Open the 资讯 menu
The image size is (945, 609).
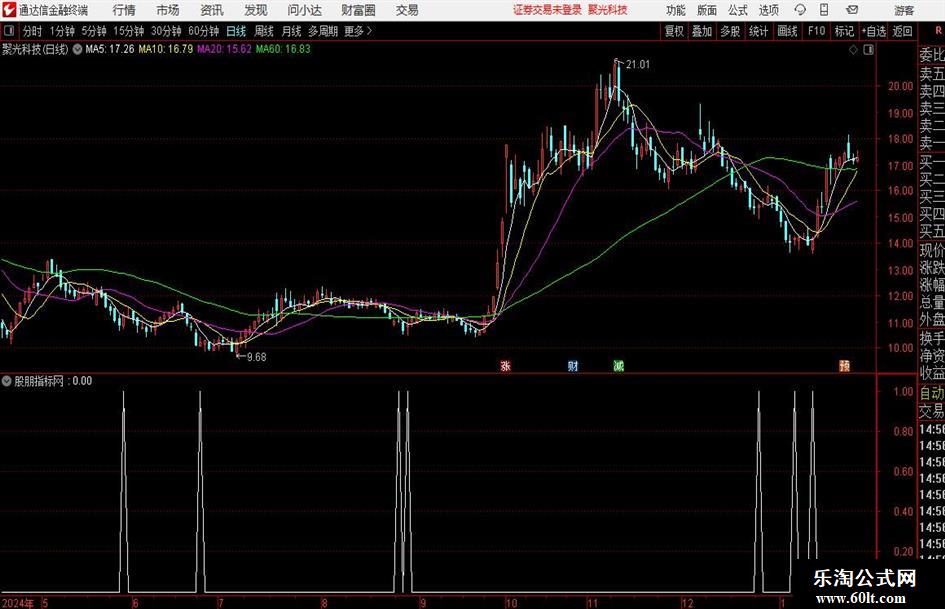212,10
